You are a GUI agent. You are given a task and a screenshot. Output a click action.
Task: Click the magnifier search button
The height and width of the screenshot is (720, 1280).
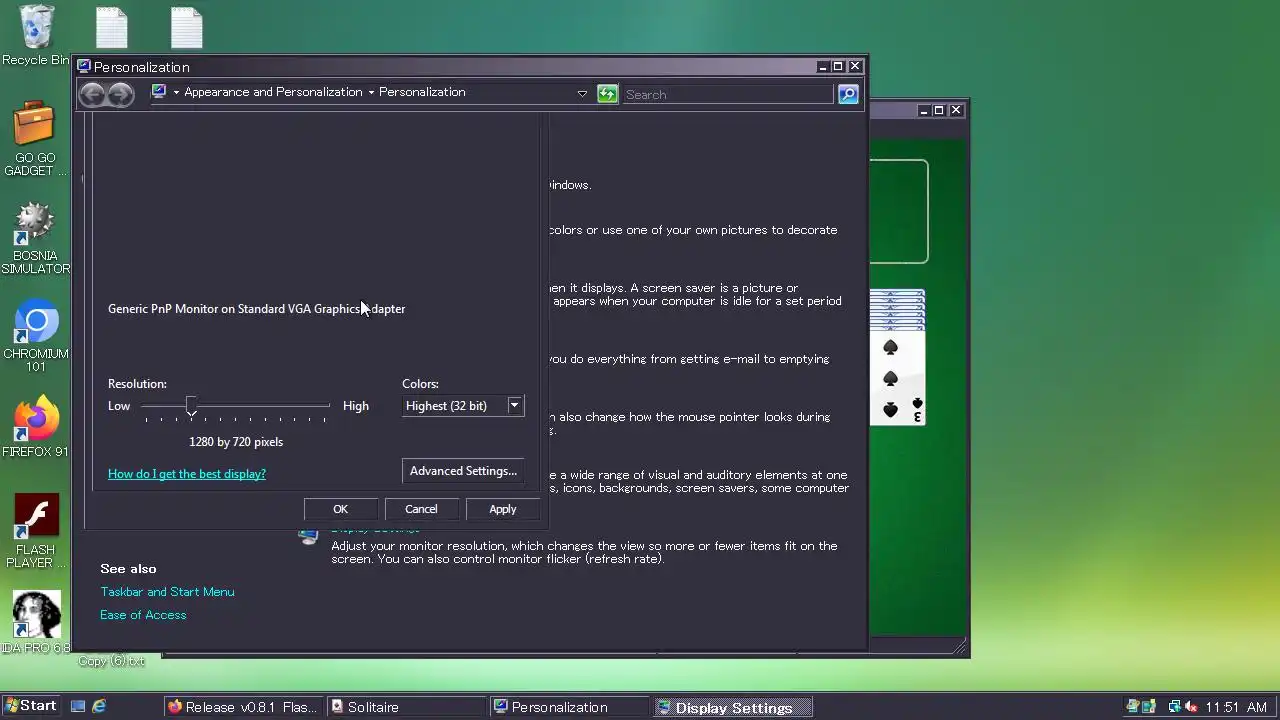848,94
